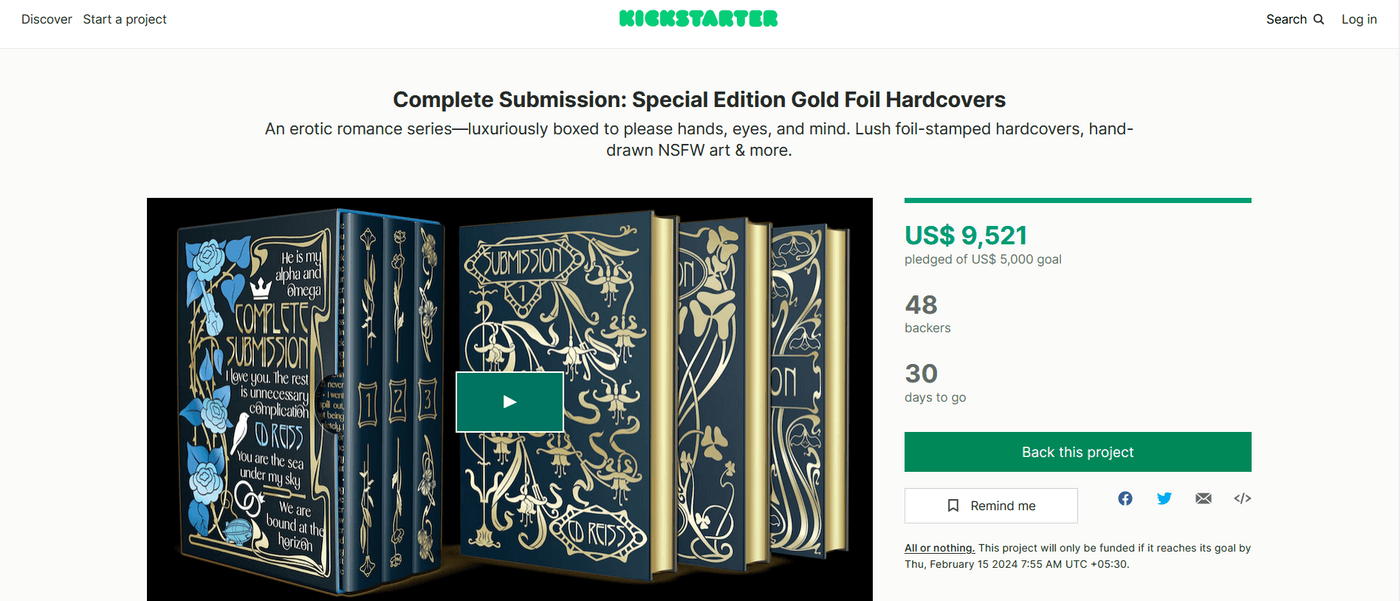Click the 48 backers count
Screen dimensions: 1400x601
(921, 304)
